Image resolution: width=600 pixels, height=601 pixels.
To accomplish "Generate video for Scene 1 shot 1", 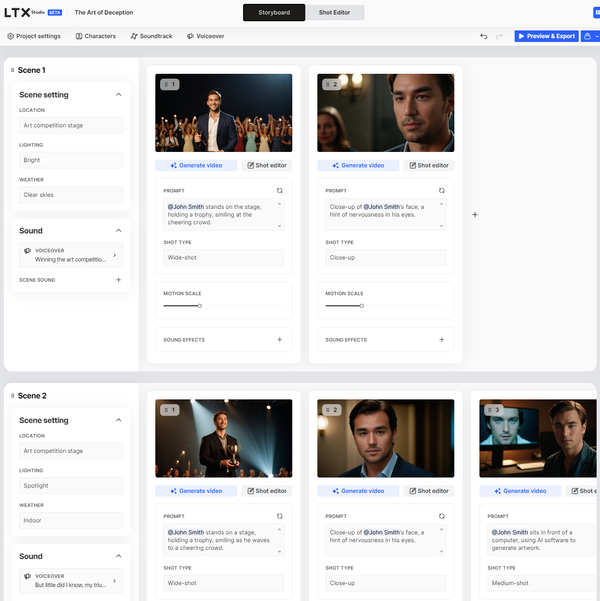I will point(197,165).
